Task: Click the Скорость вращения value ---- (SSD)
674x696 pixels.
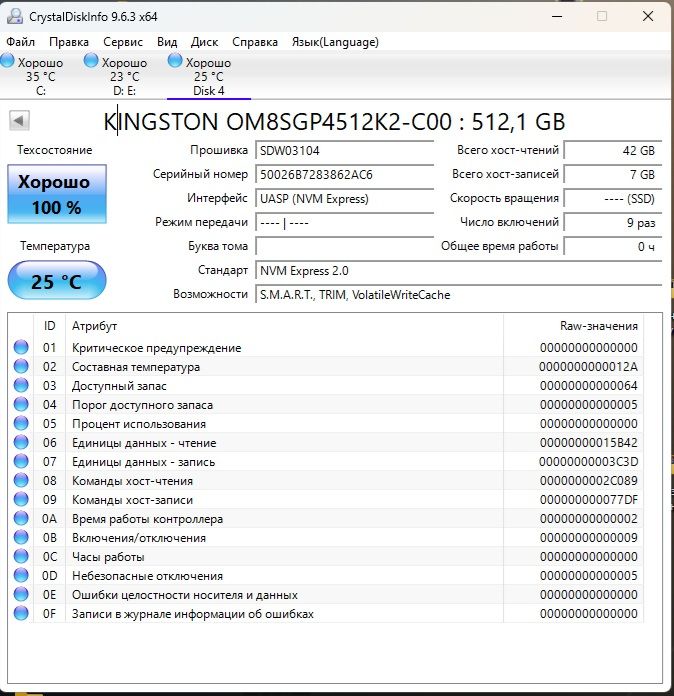Action: (x=613, y=198)
